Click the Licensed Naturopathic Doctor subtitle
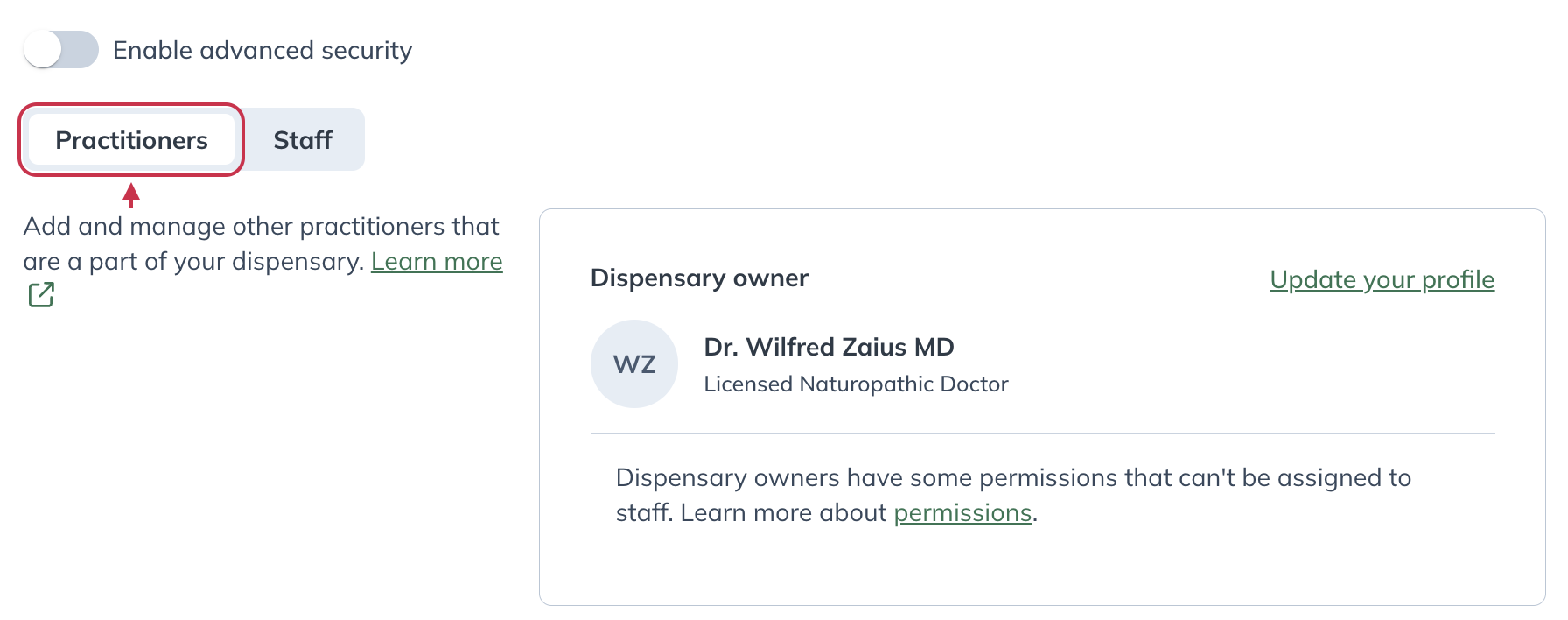1568x620 pixels. [856, 384]
